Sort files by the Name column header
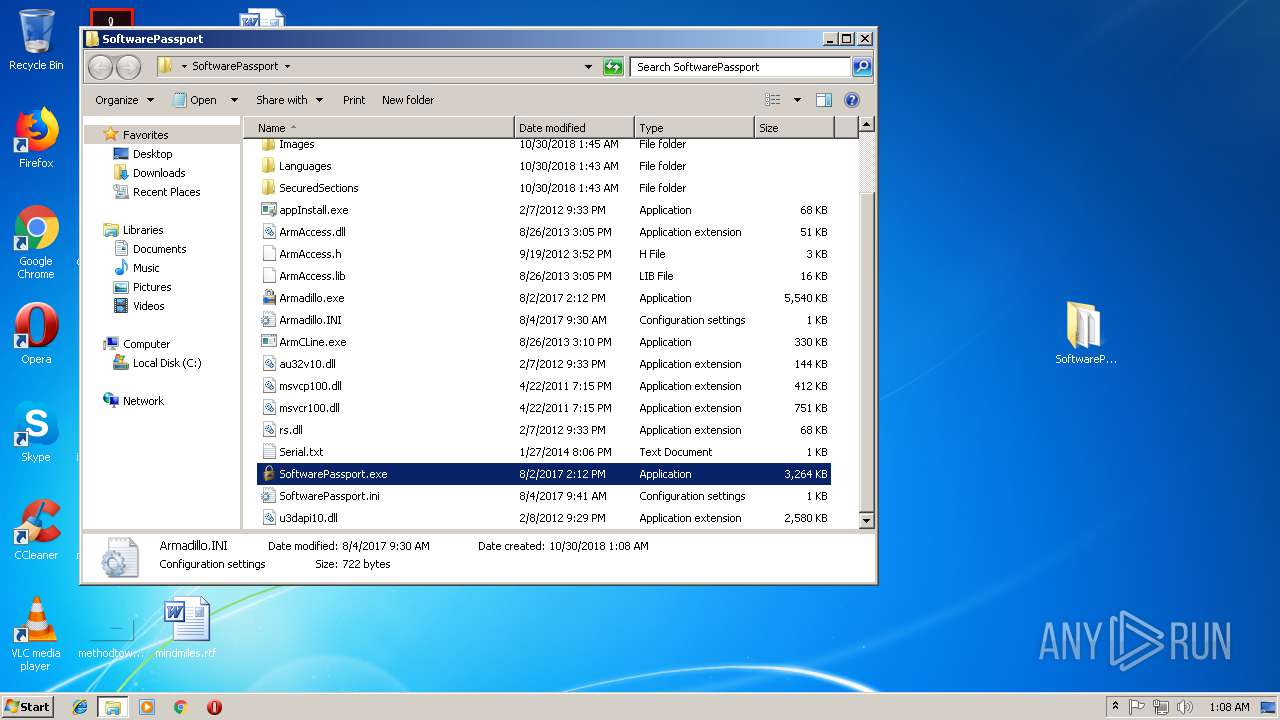This screenshot has width=1280, height=720. pyautogui.click(x=379, y=128)
